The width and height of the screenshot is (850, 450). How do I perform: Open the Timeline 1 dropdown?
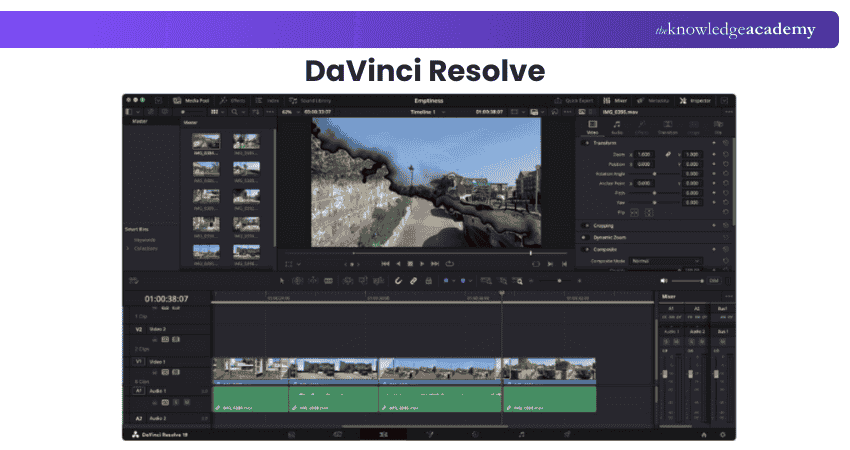point(428,112)
